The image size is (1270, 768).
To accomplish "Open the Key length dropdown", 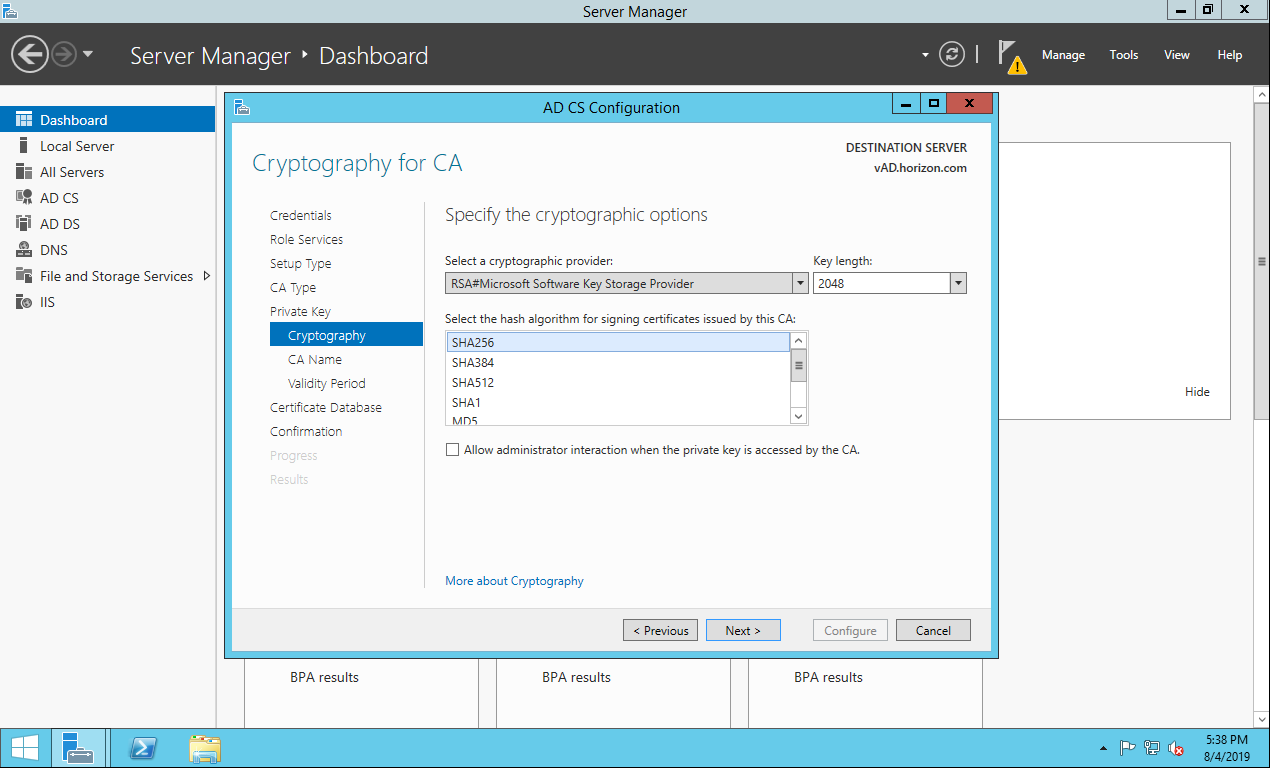I will point(958,284).
